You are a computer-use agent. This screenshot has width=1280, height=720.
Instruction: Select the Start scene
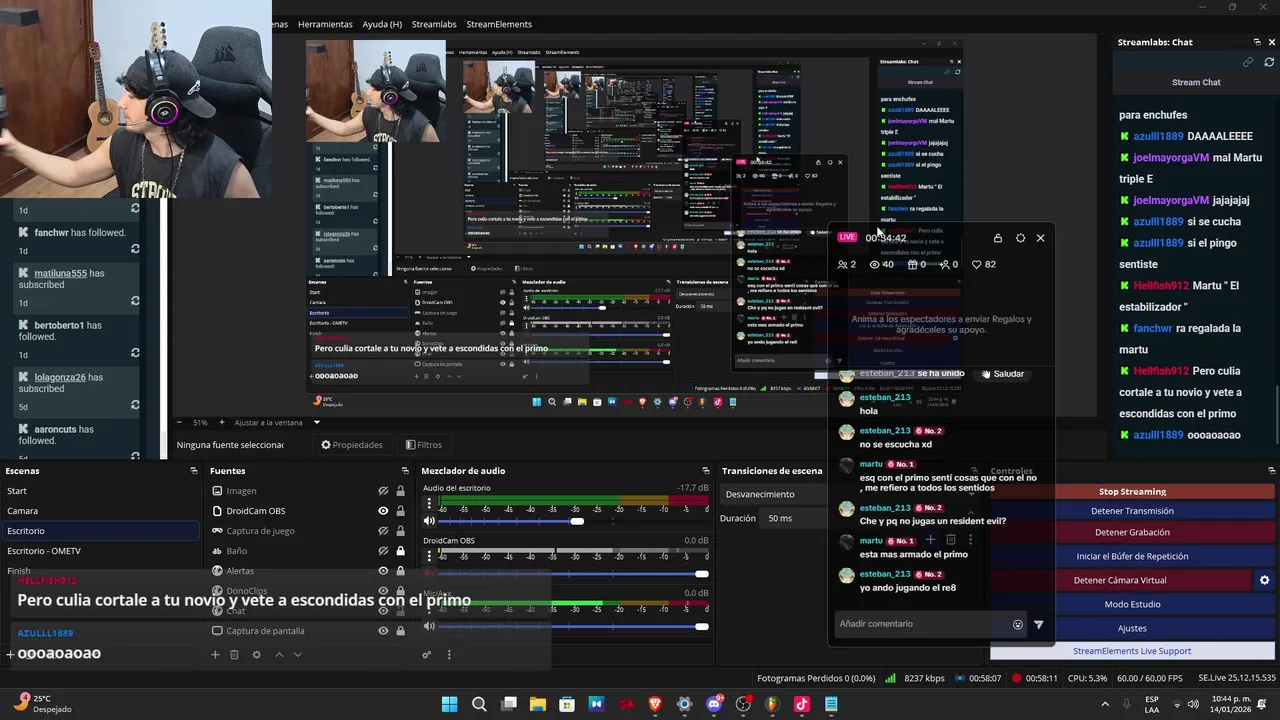pyautogui.click(x=100, y=491)
